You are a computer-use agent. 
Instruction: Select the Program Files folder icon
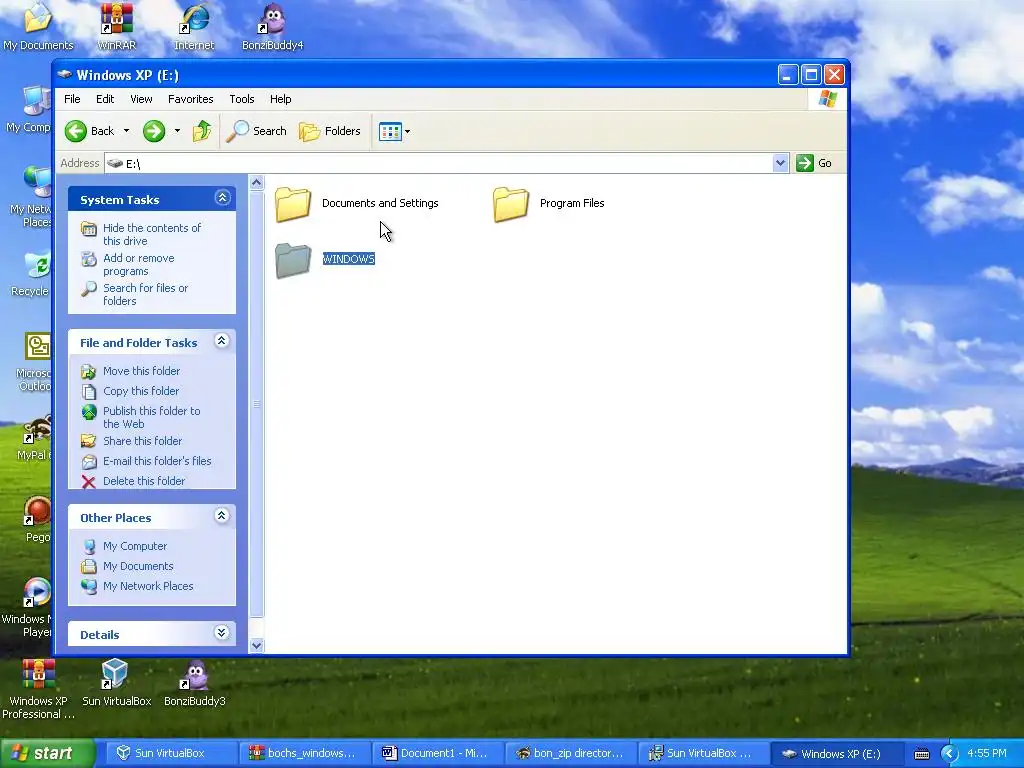[x=511, y=204]
